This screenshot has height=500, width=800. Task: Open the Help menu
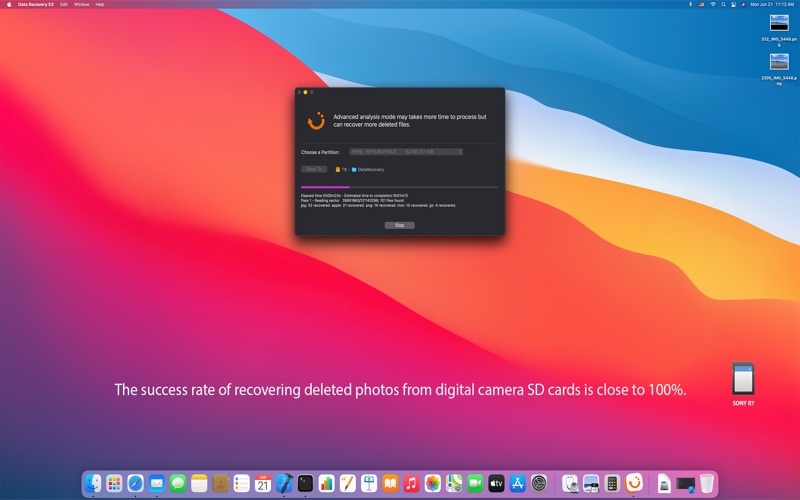pyautogui.click(x=100, y=4)
